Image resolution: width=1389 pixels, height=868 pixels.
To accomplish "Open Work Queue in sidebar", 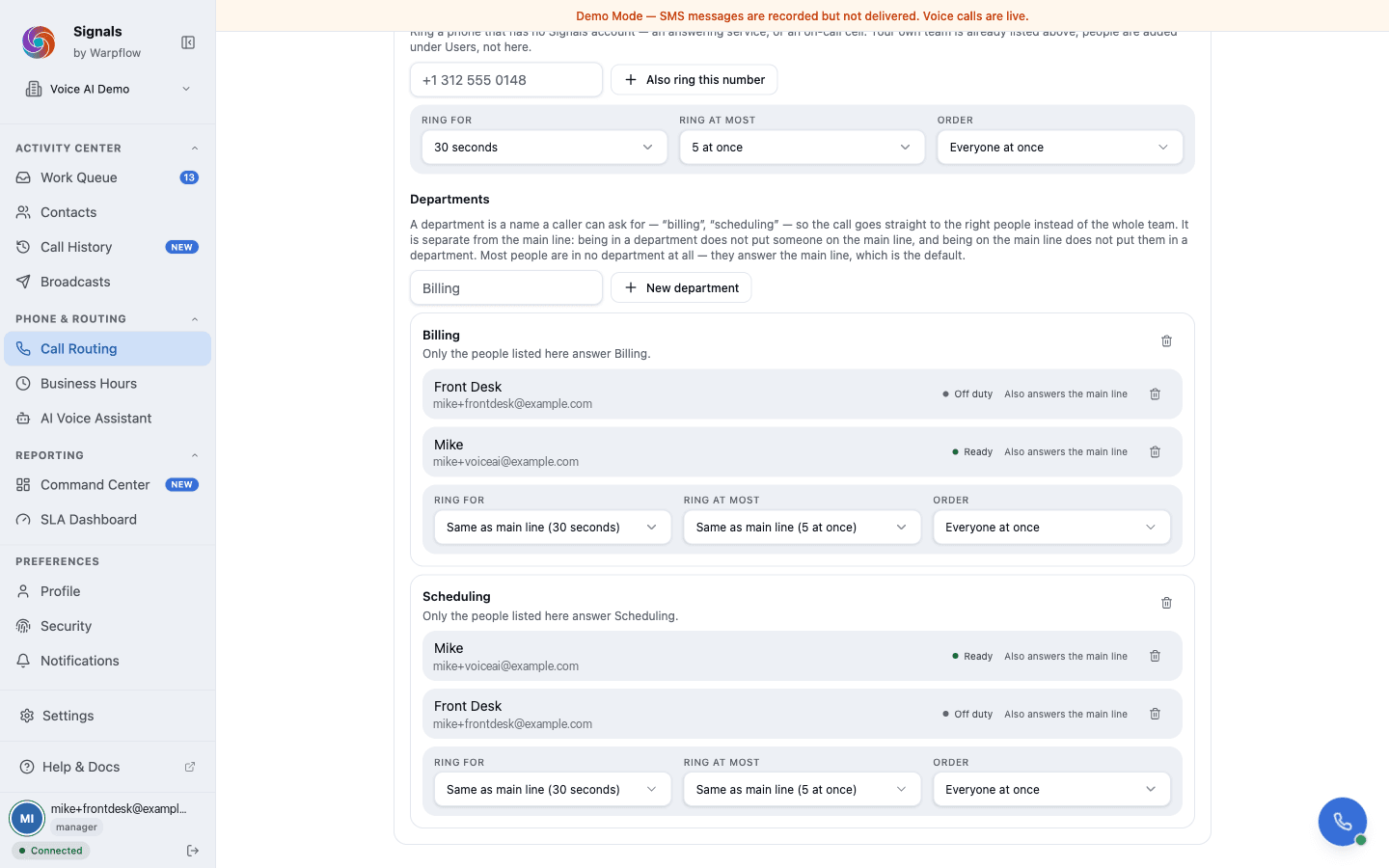I will [108, 177].
